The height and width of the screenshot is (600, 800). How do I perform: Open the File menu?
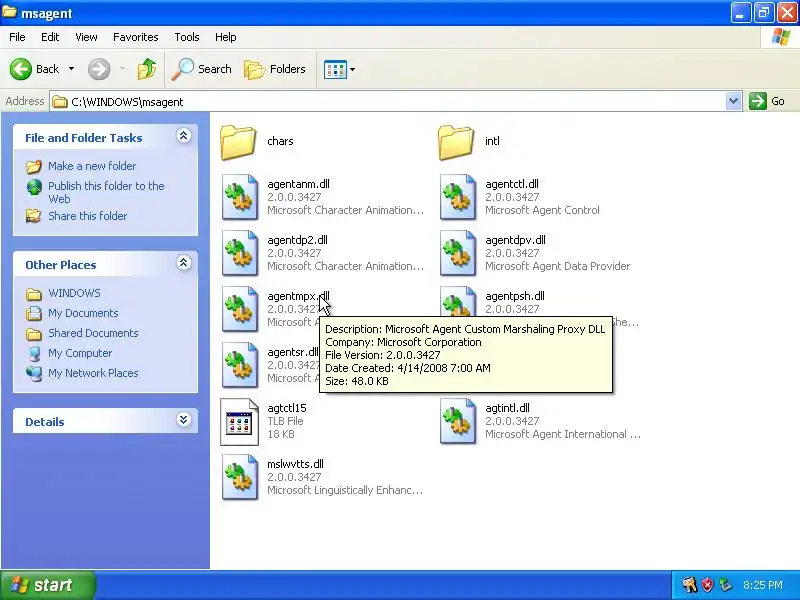(x=17, y=37)
